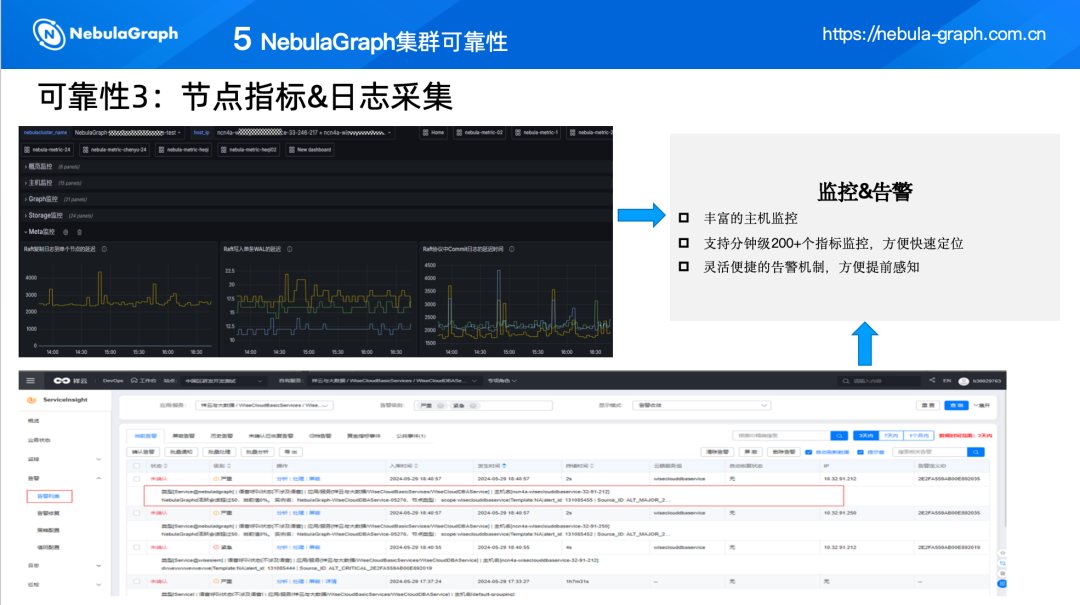This screenshot has width=1080, height=605.
Task: Click the magnifier in the header search box
Action: pos(846,381)
